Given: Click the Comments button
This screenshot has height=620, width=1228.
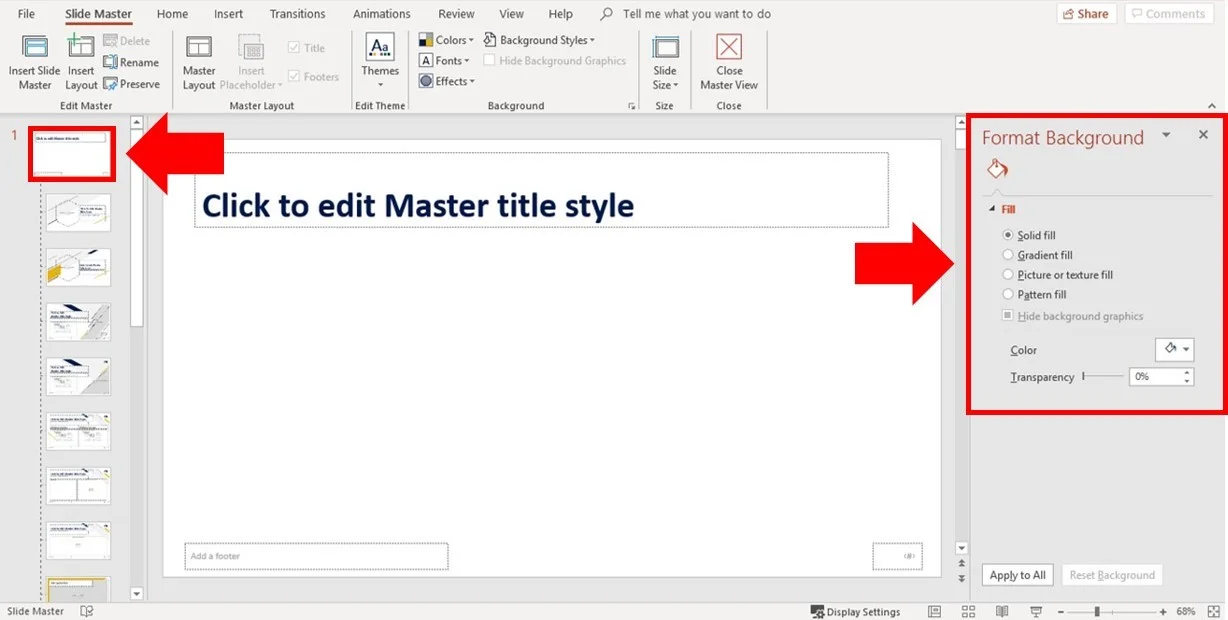Looking at the screenshot, I should click(1168, 14).
